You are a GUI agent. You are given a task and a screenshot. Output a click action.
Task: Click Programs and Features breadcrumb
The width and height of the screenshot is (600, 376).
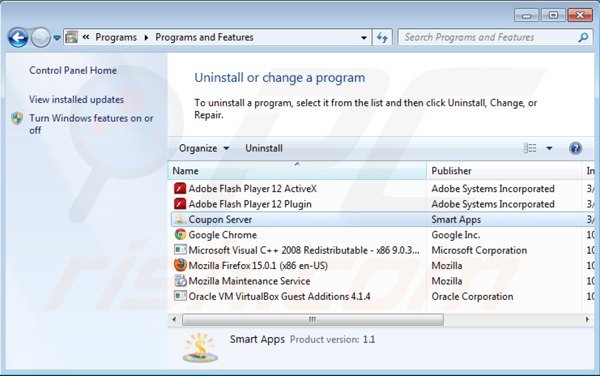click(x=204, y=37)
